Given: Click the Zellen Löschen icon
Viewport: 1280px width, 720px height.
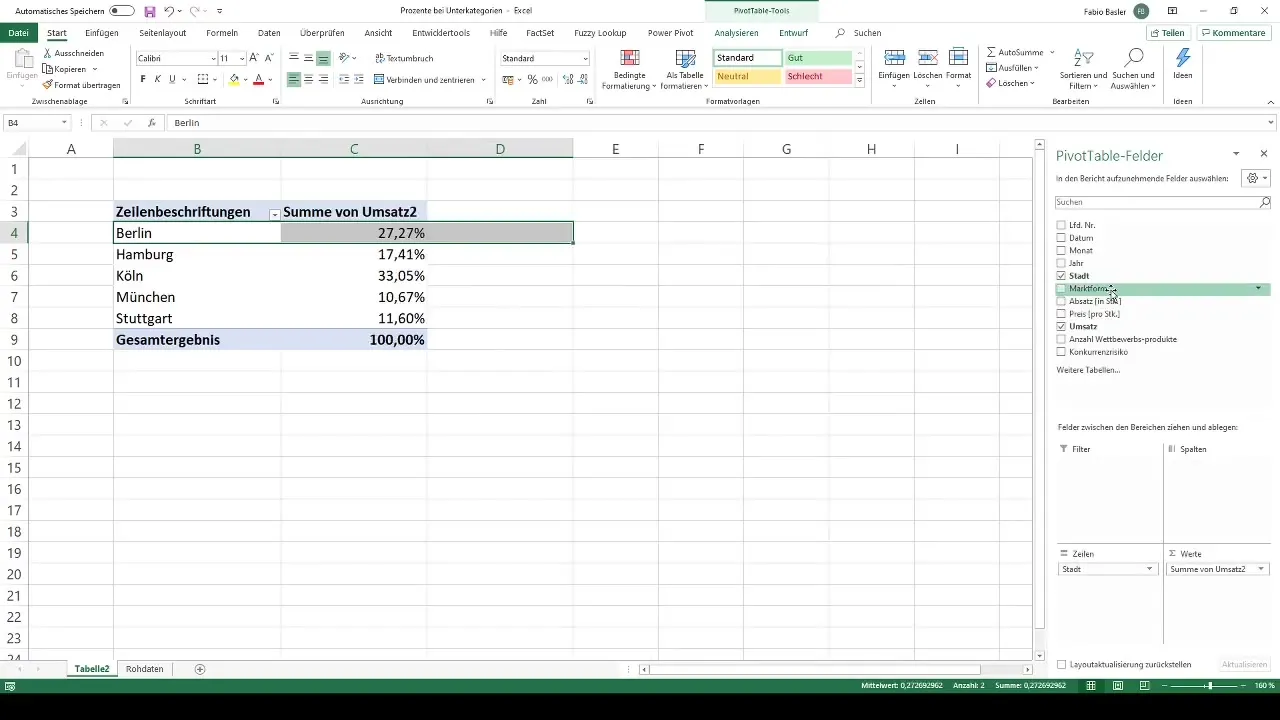Looking at the screenshot, I should tap(927, 57).
